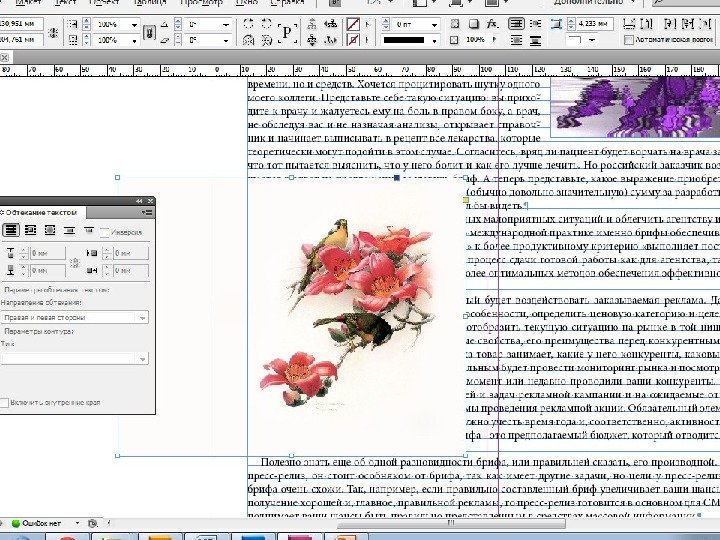
Task: Select the no text wrap icon
Action: click(x=11, y=230)
